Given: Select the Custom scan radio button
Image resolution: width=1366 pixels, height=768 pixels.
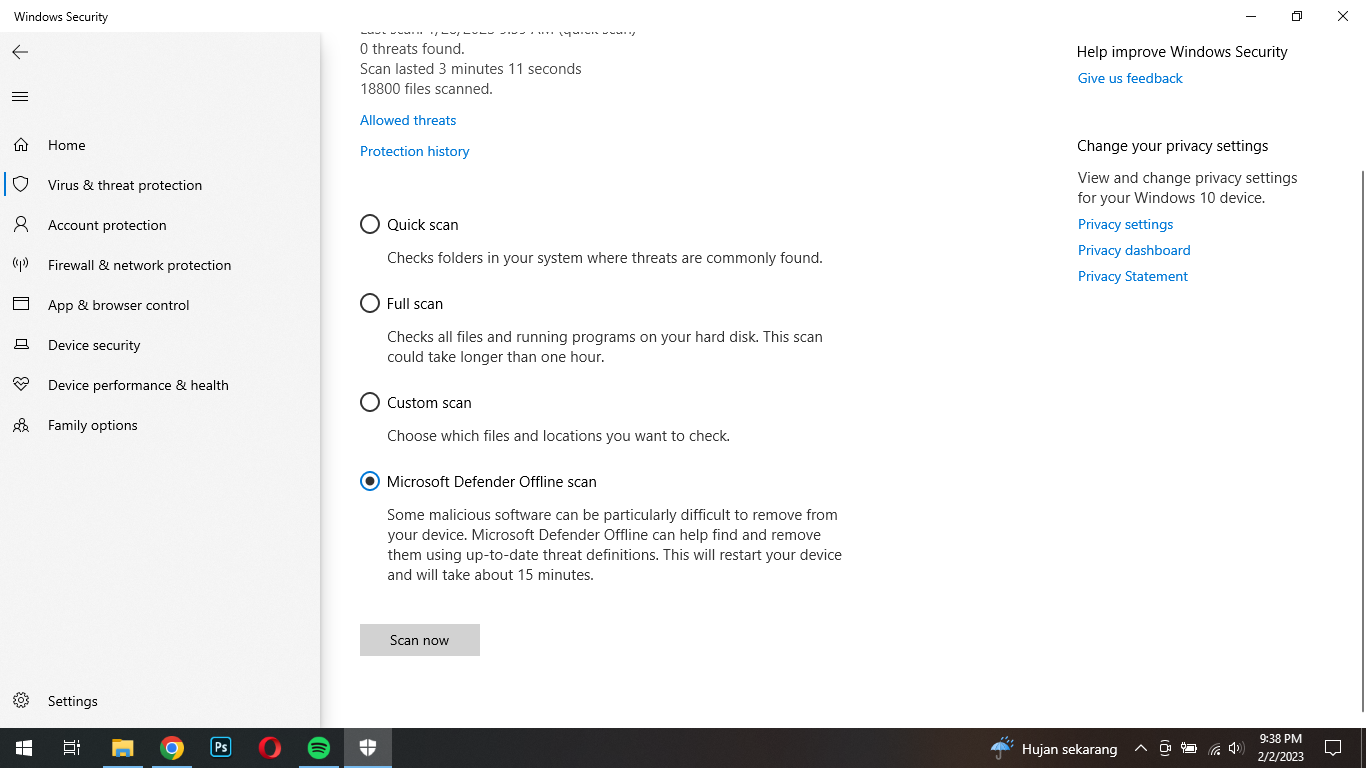Looking at the screenshot, I should [x=370, y=402].
